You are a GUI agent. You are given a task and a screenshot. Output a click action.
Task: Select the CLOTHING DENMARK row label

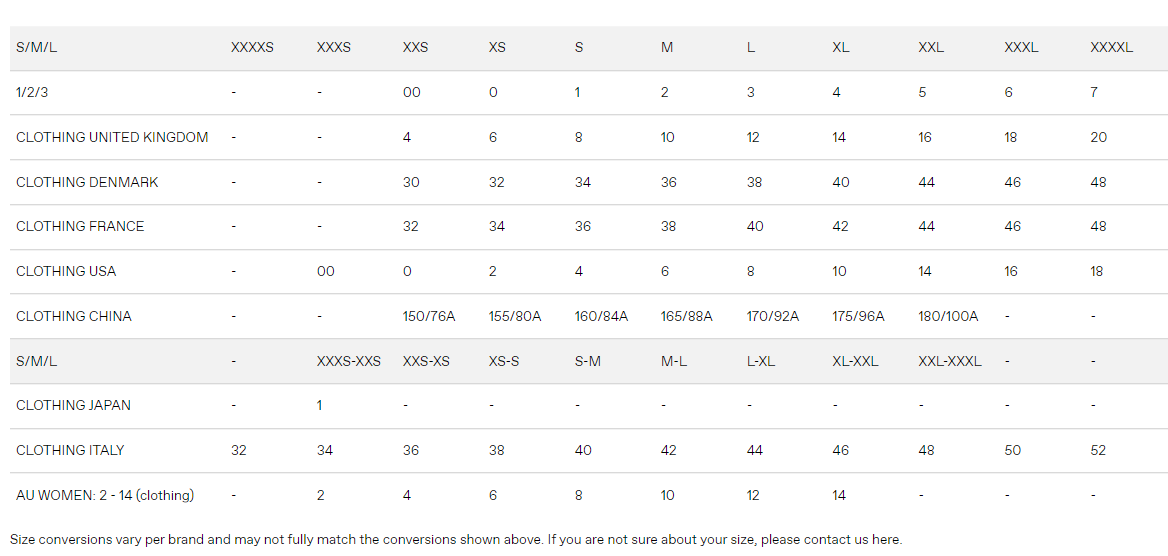click(87, 183)
